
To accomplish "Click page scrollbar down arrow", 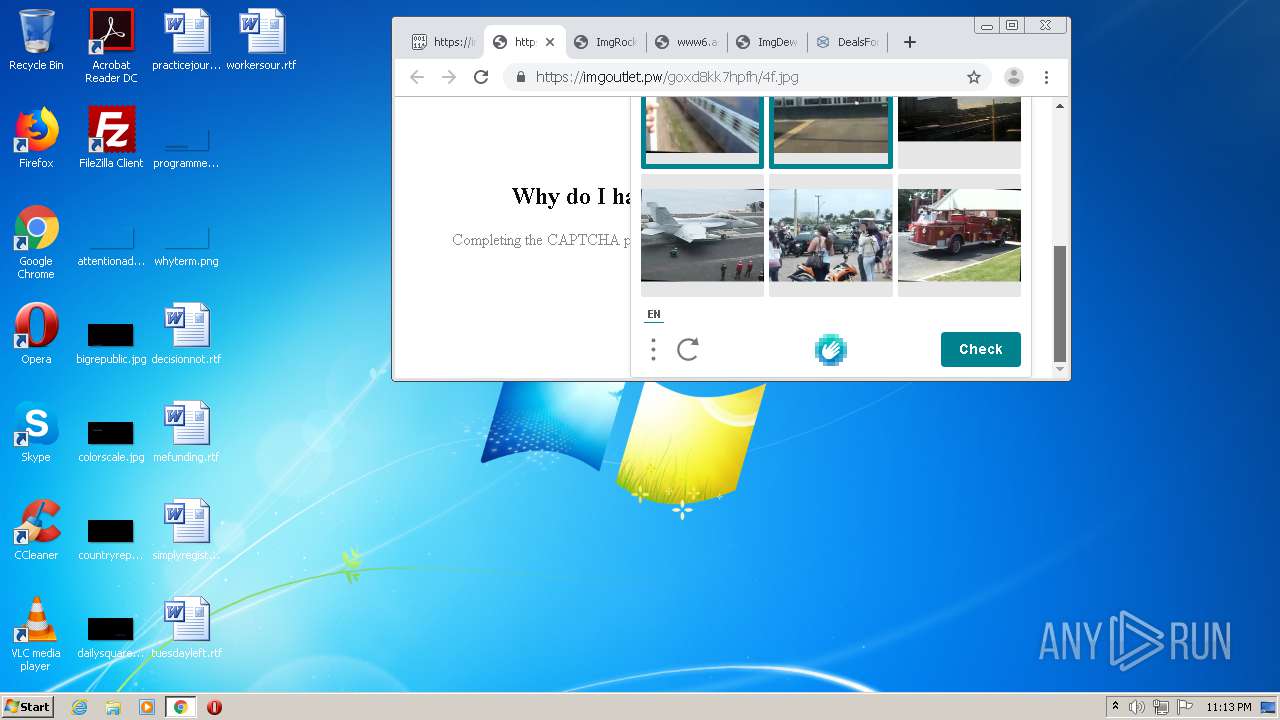I will 1060,369.
